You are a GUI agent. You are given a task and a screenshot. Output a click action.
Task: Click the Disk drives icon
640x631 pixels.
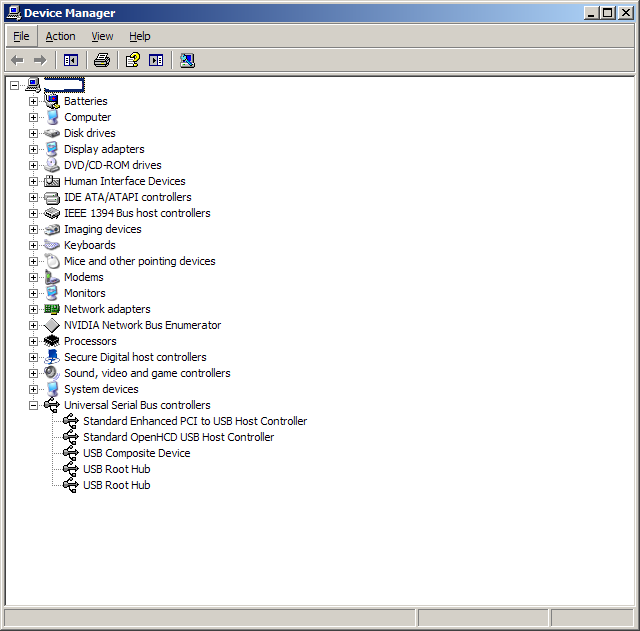coord(52,133)
